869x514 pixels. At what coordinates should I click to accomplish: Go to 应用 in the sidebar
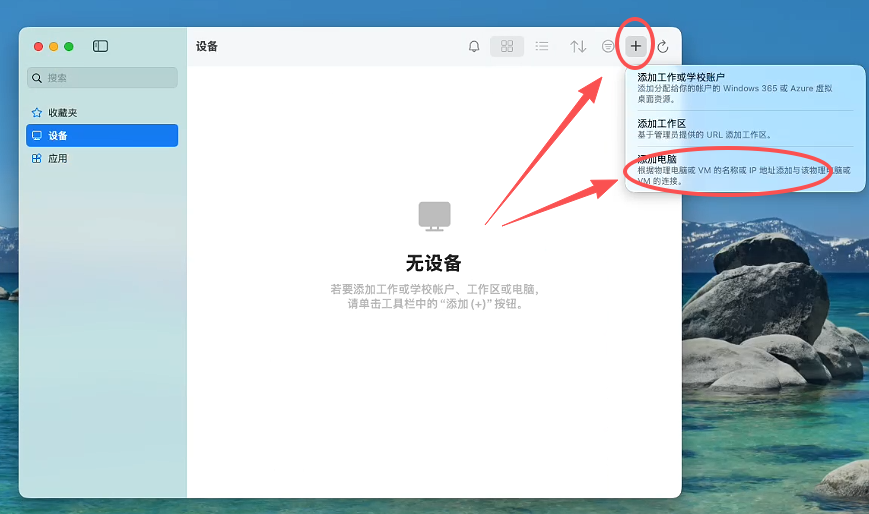click(57, 158)
